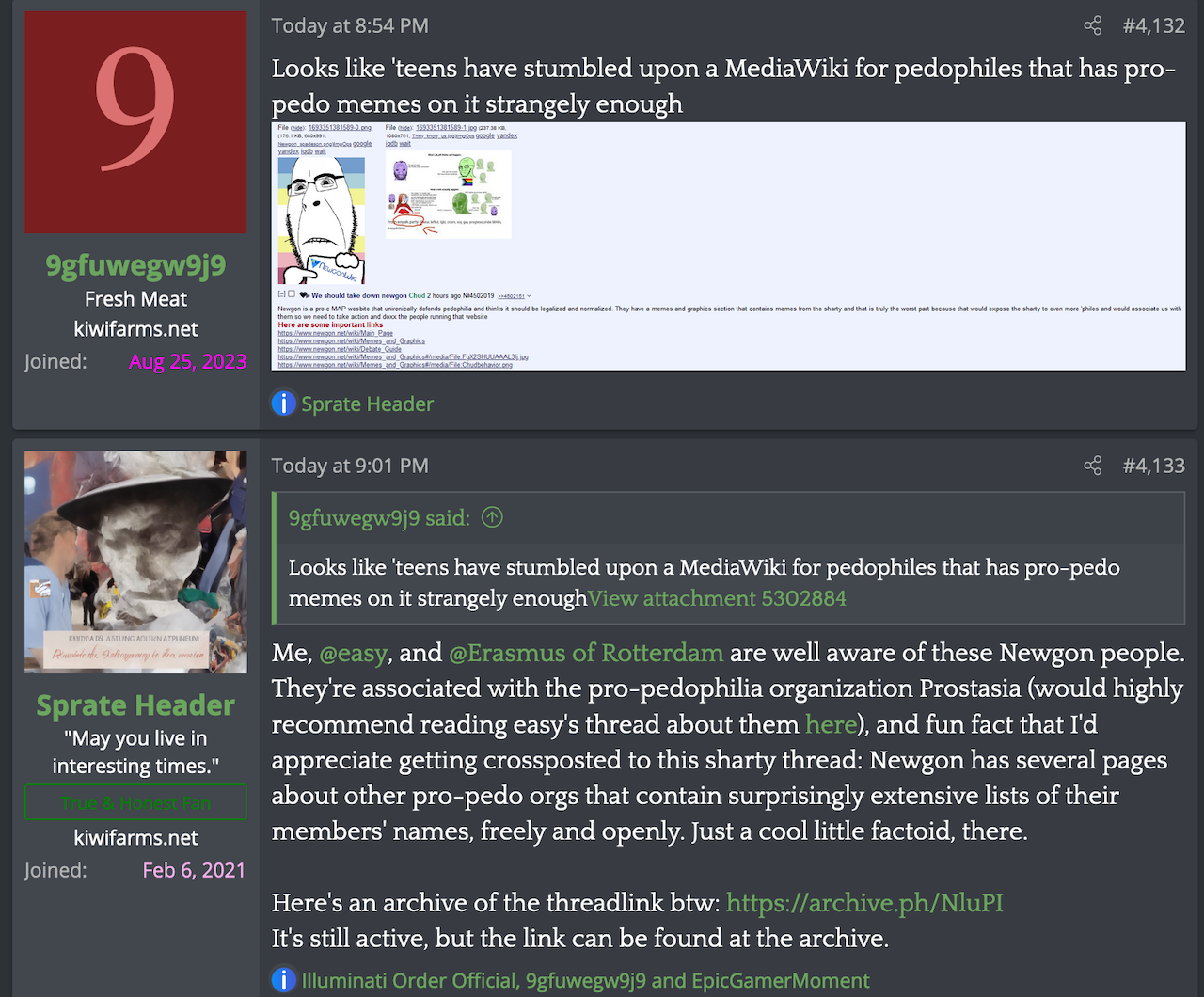Open the red 9 avatar of 9gfuwegw9j9
The image size is (1204, 997).
[135, 122]
